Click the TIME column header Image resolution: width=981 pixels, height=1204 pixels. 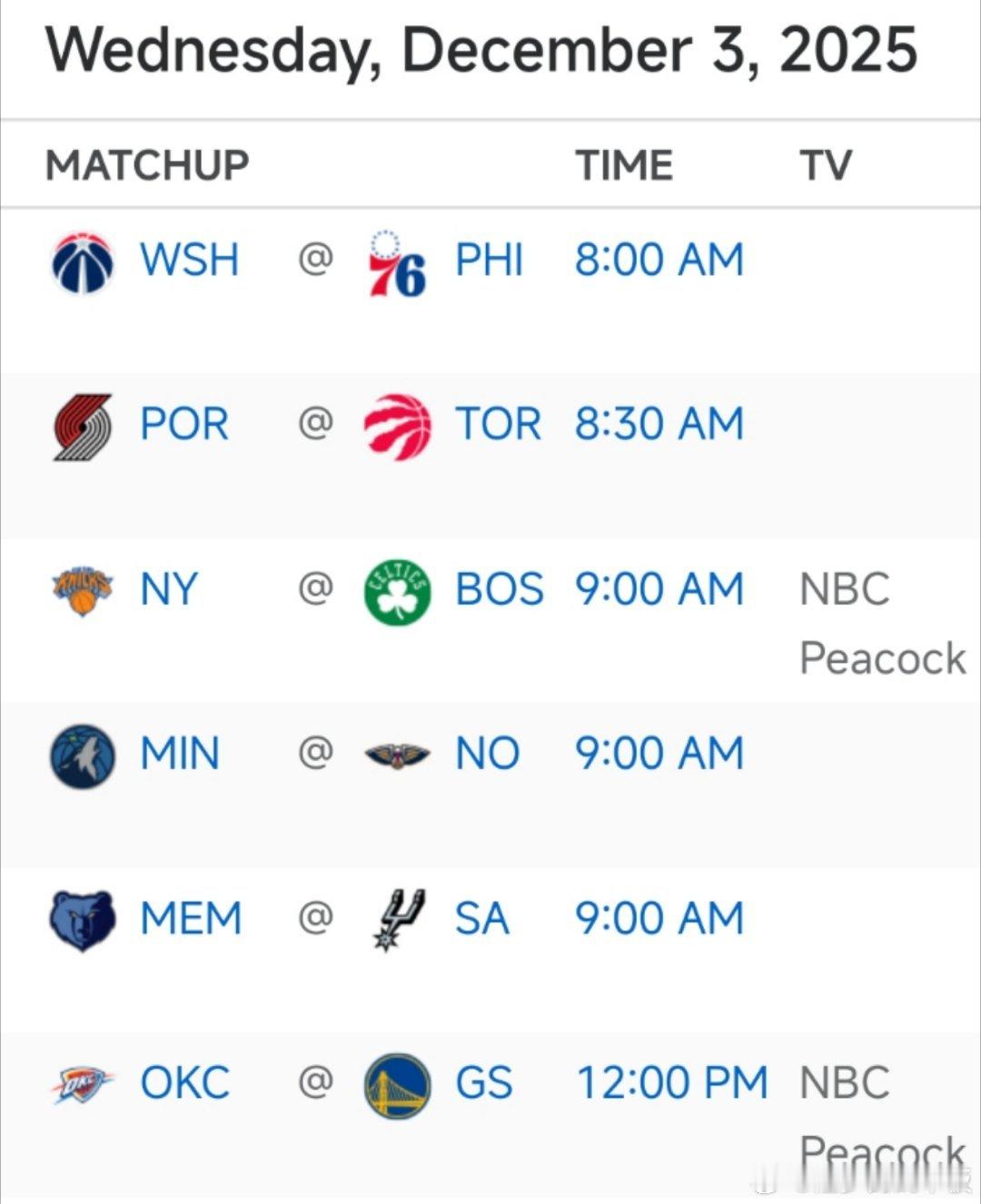pos(625,165)
